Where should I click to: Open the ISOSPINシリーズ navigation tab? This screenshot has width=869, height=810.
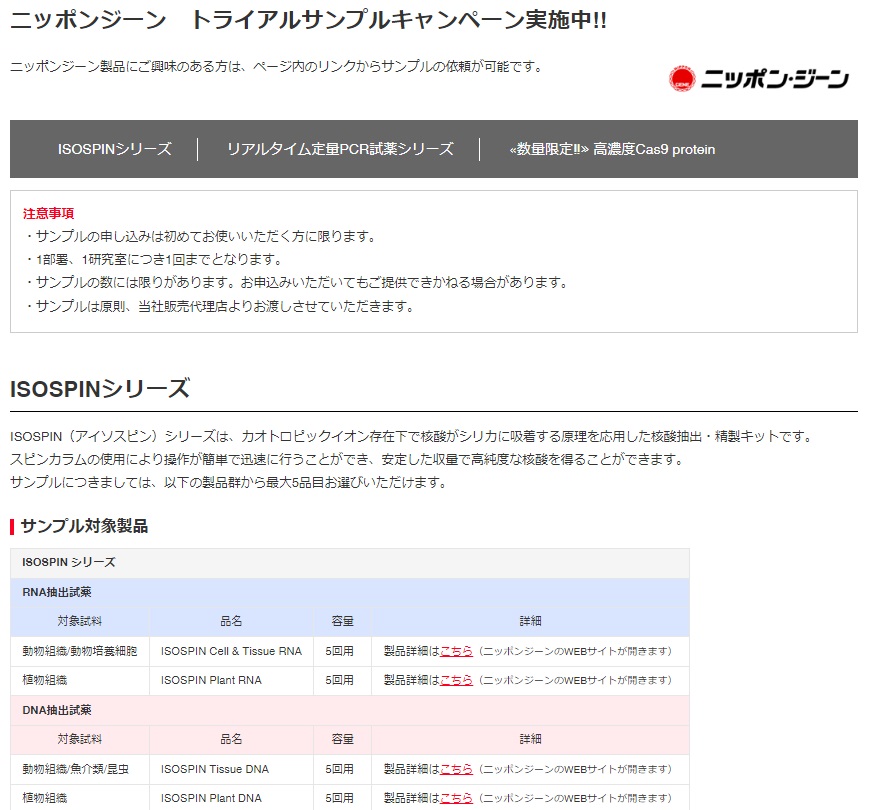coord(115,149)
